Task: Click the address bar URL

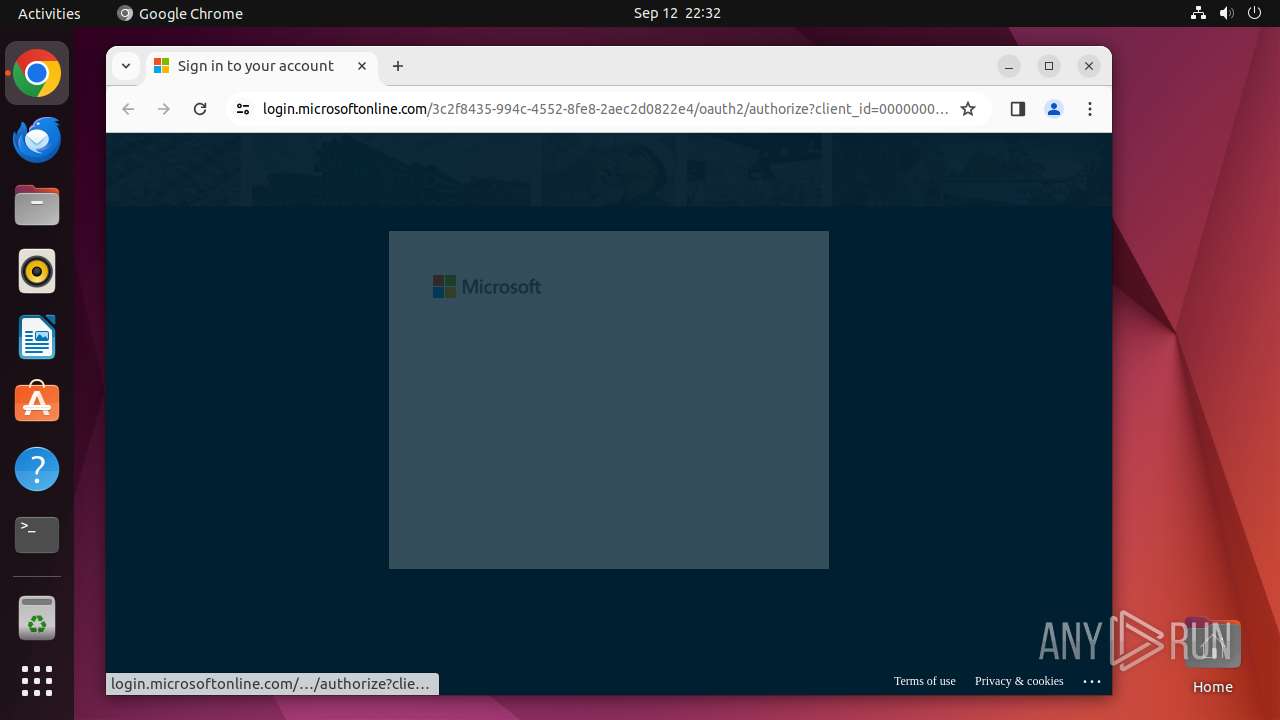Action: point(605,109)
